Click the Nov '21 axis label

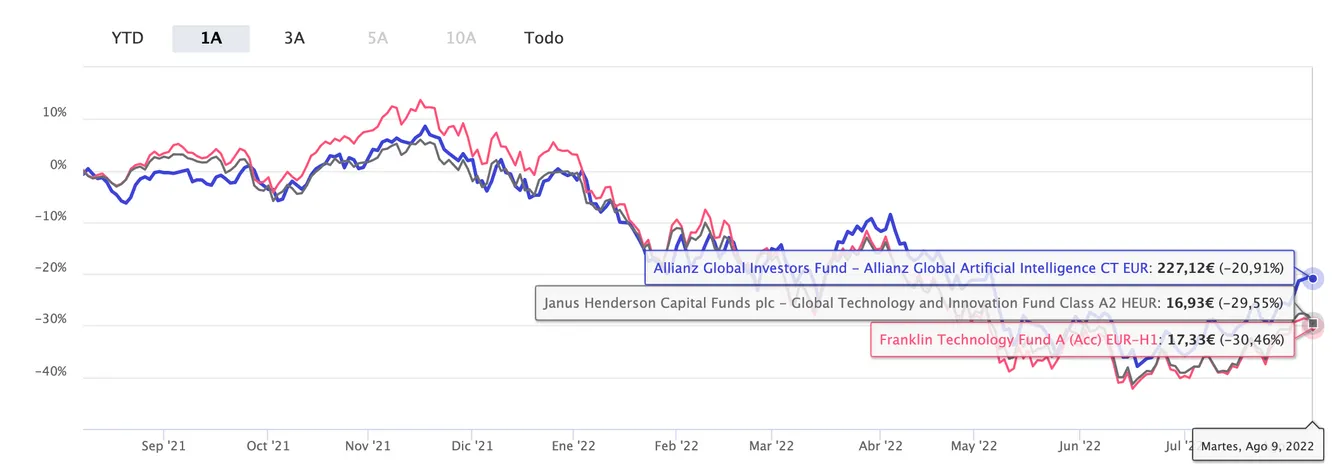coord(370,446)
